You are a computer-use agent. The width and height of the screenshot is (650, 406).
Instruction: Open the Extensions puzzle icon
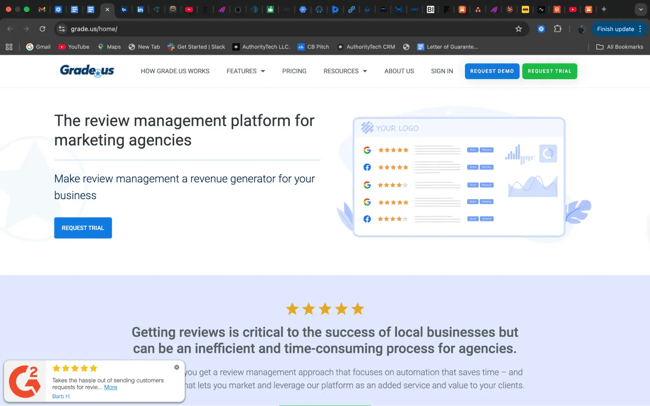coord(558,29)
